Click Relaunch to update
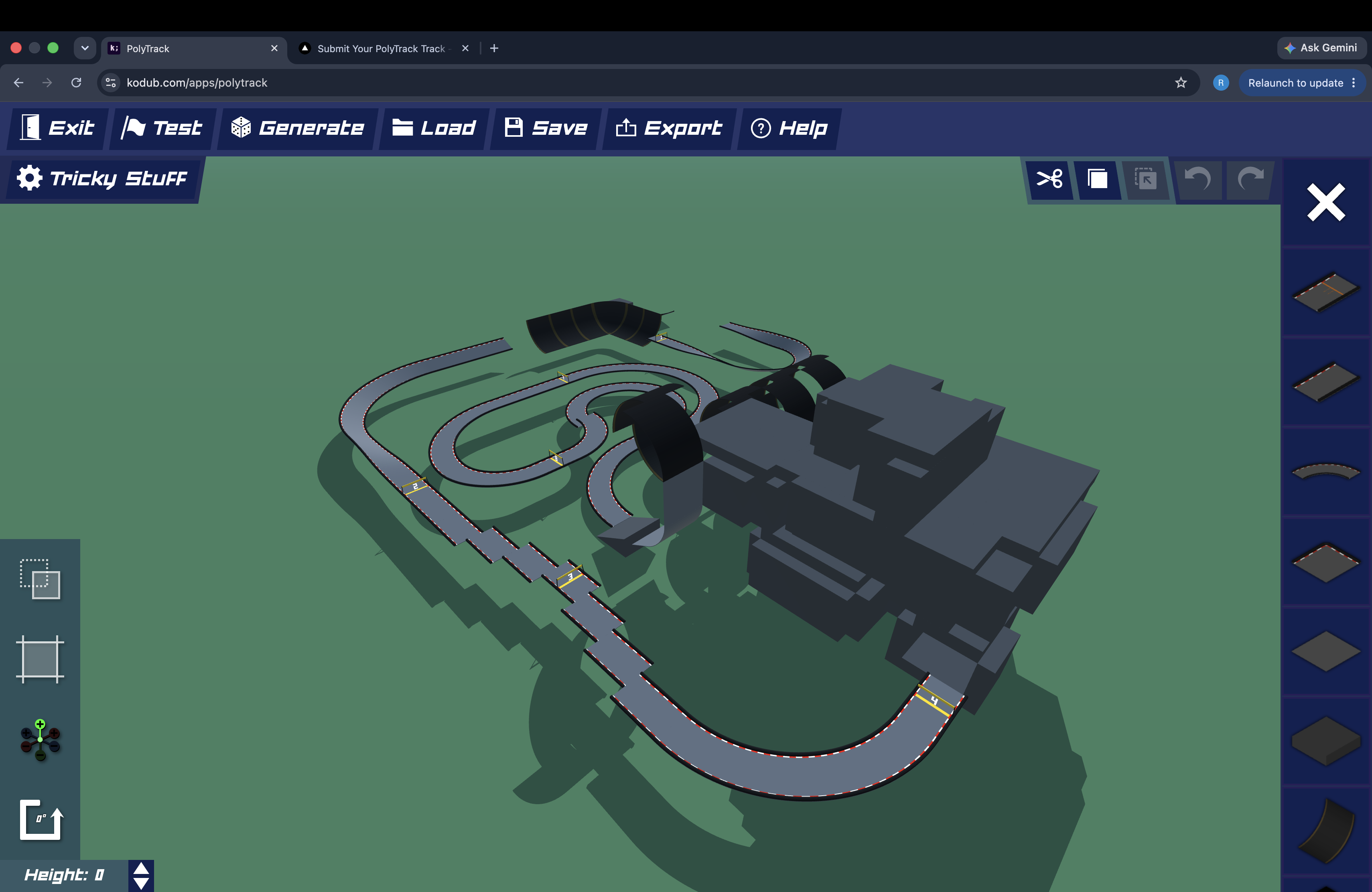The height and width of the screenshot is (892, 1372). (1302, 83)
